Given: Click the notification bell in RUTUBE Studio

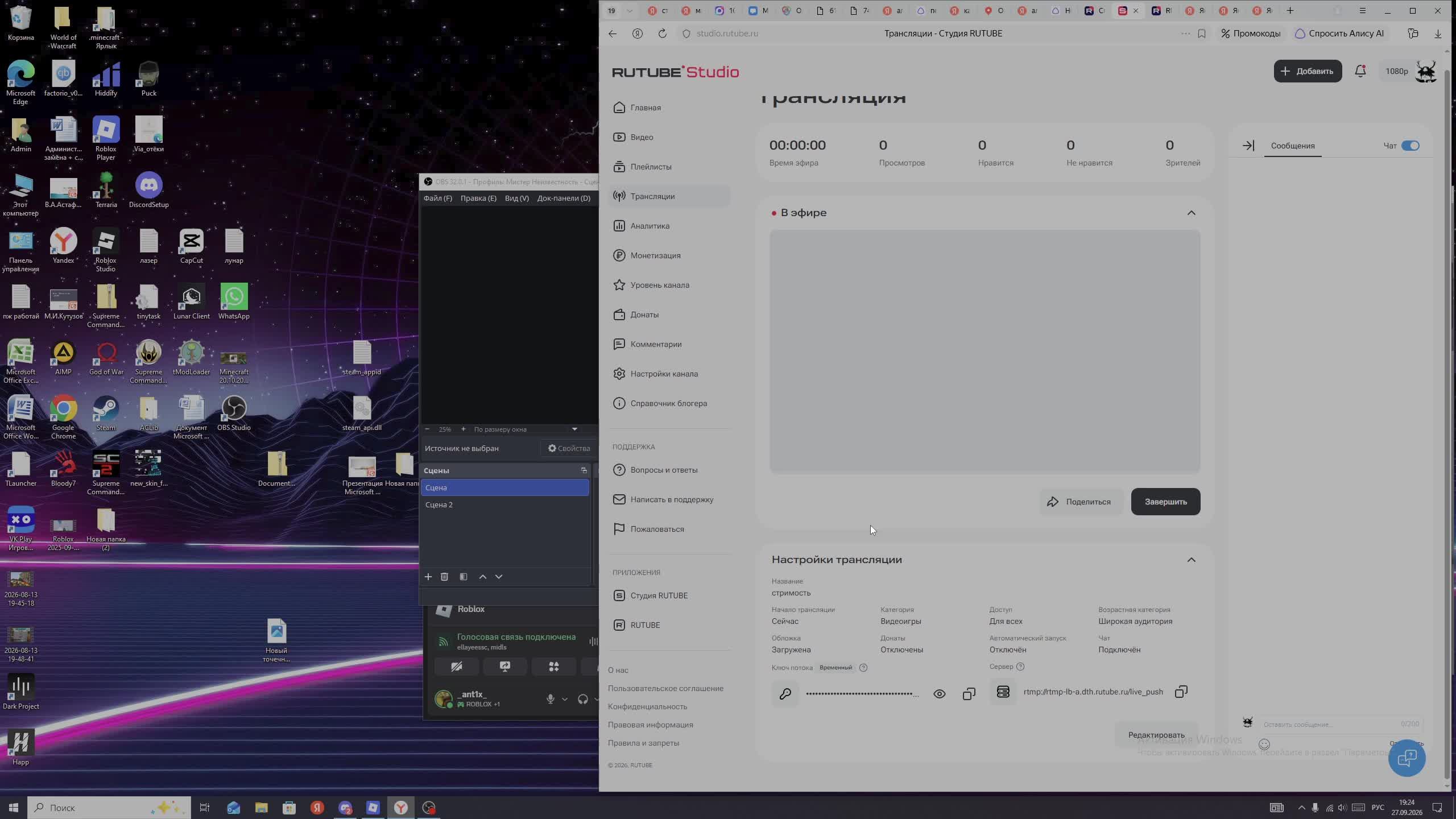Looking at the screenshot, I should click(1360, 71).
